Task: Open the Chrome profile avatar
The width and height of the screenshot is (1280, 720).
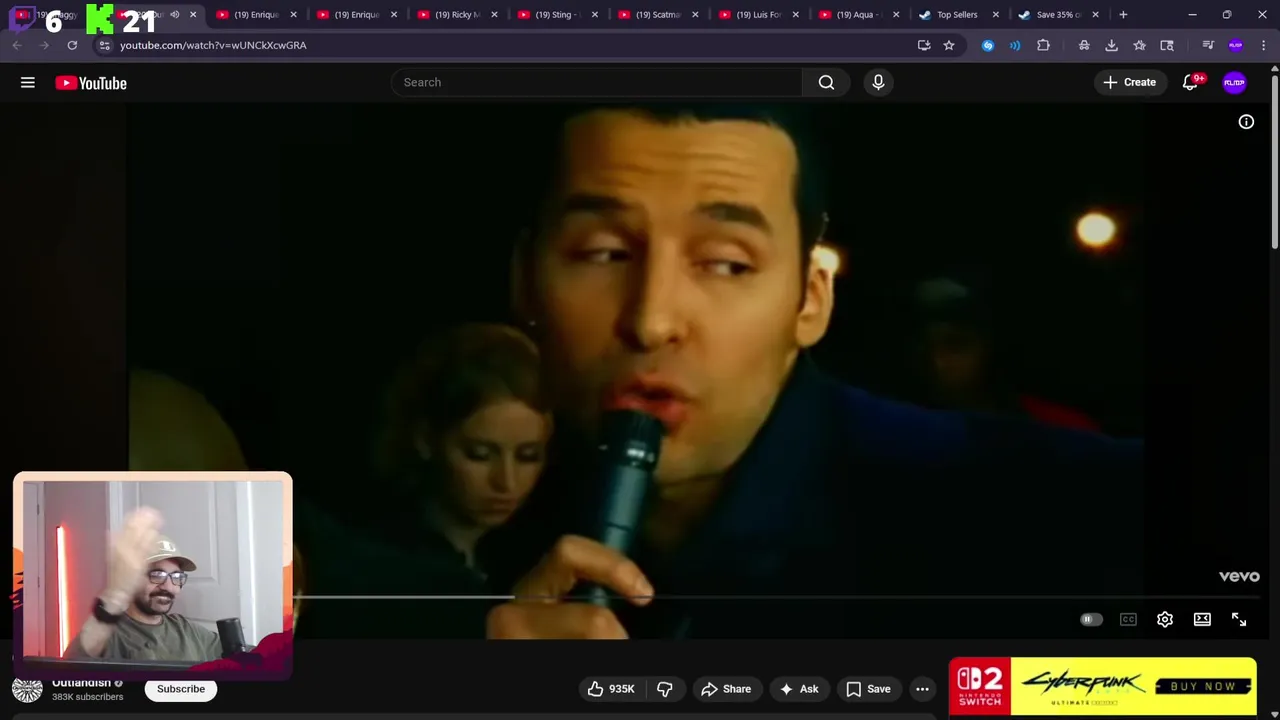Action: click(1236, 45)
